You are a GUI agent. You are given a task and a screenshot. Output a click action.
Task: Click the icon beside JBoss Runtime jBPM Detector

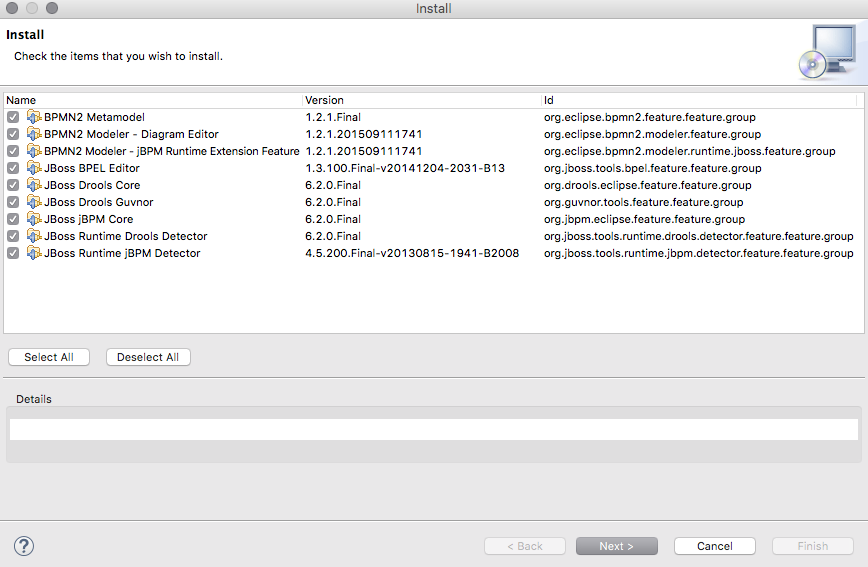pos(34,253)
